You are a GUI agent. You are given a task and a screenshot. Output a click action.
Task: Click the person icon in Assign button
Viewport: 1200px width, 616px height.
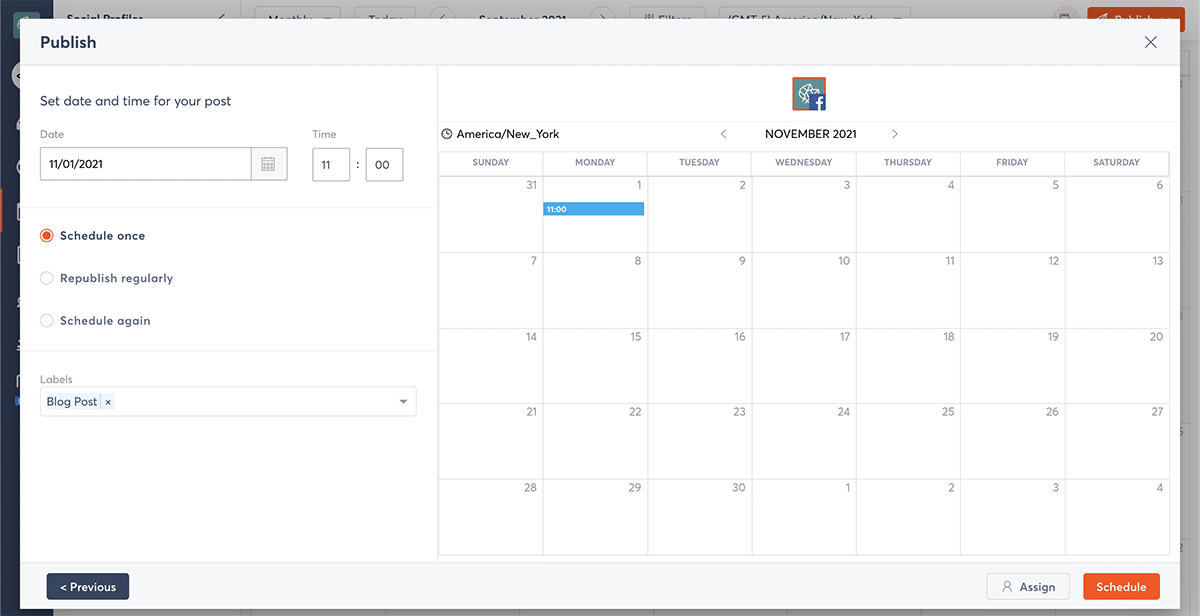[x=1007, y=587]
